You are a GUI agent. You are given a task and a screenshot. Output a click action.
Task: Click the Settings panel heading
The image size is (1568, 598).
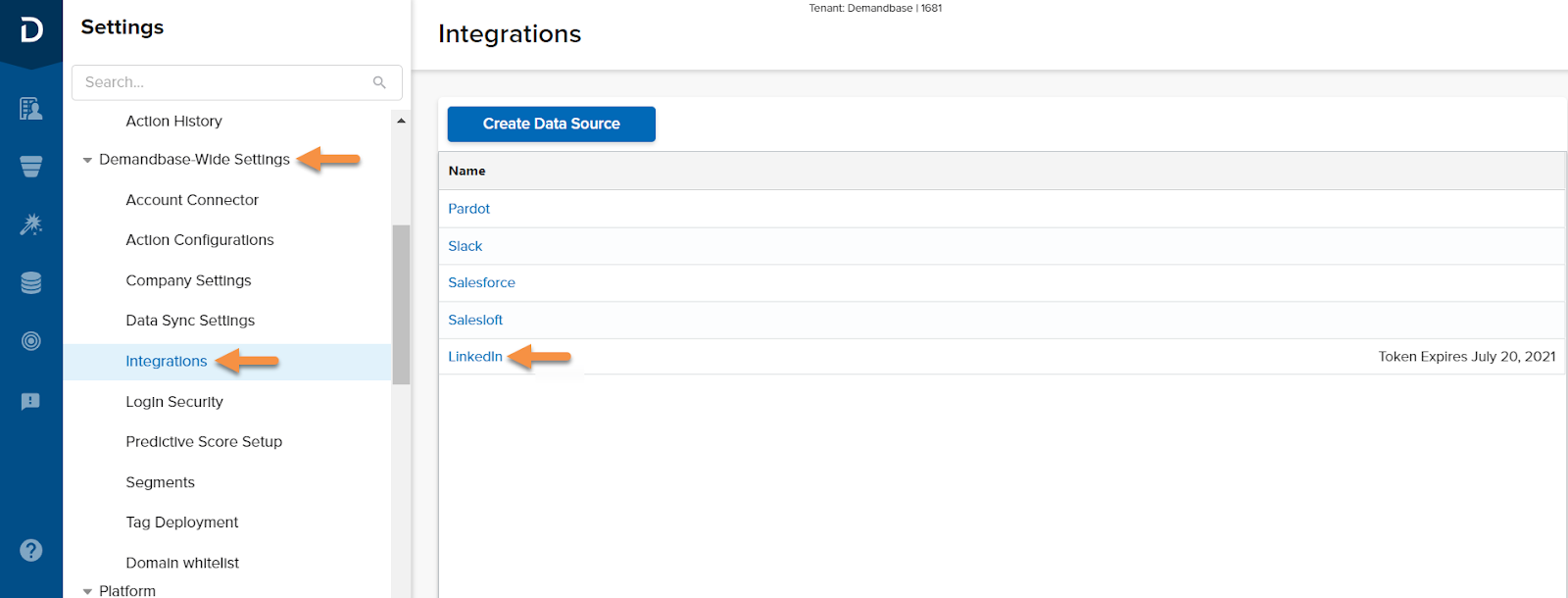coord(122,27)
